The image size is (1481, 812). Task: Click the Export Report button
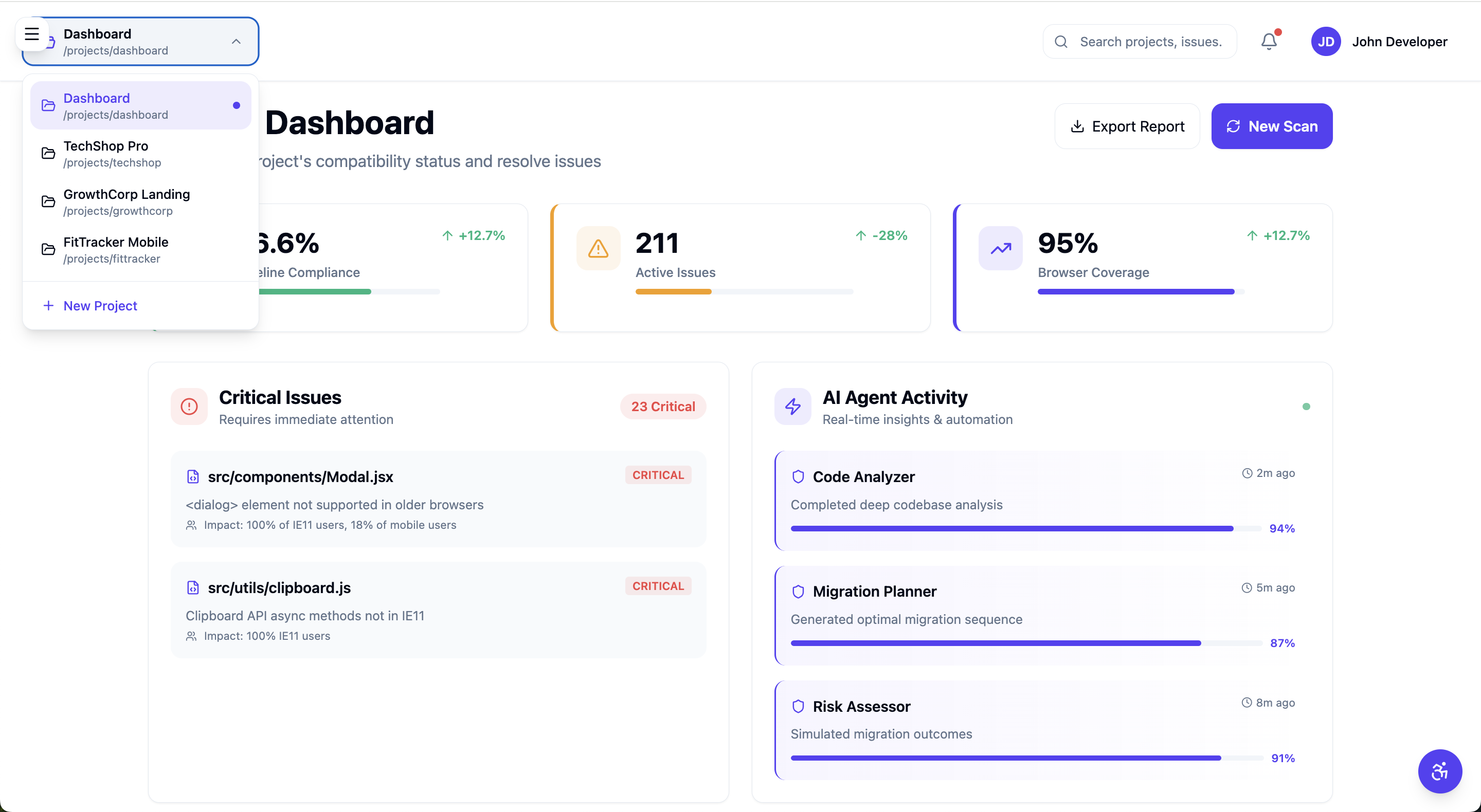1126,126
